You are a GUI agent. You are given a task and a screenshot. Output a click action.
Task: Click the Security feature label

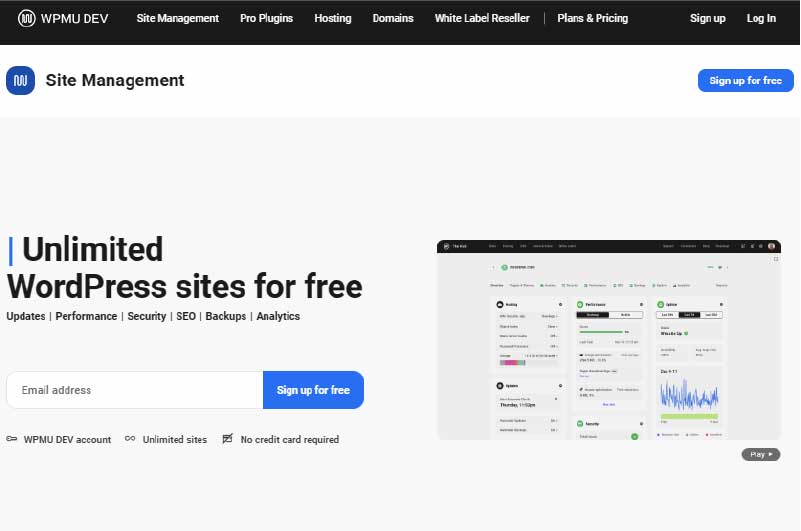point(147,316)
